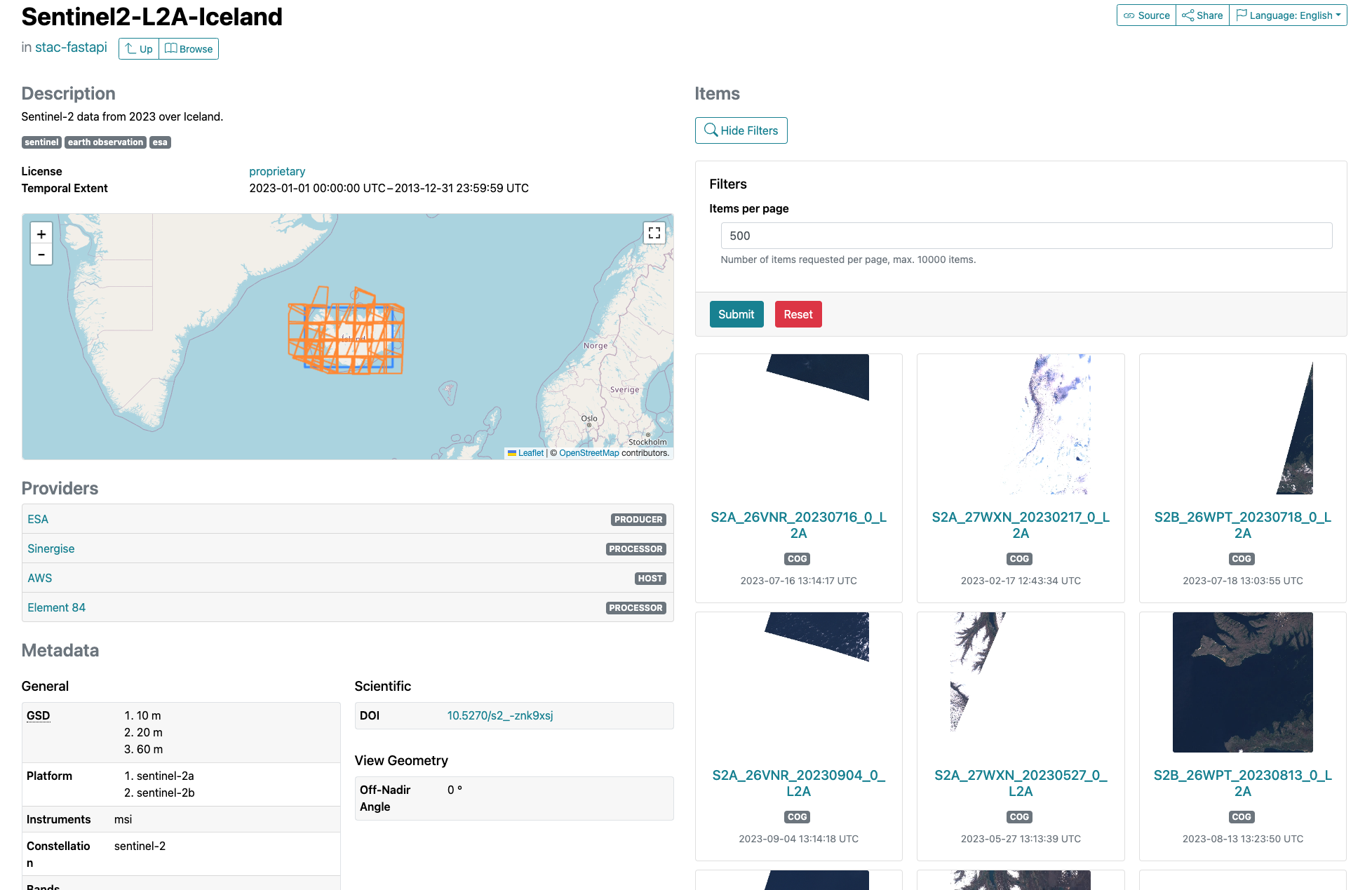
Task: Click the 'sentinel-2a' platform value
Action: point(166,776)
